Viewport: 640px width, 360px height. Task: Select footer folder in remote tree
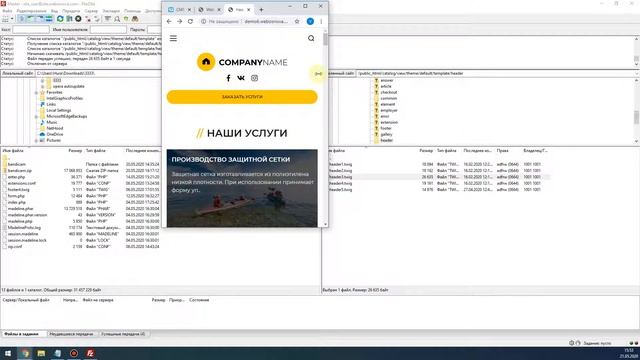click(x=386, y=128)
